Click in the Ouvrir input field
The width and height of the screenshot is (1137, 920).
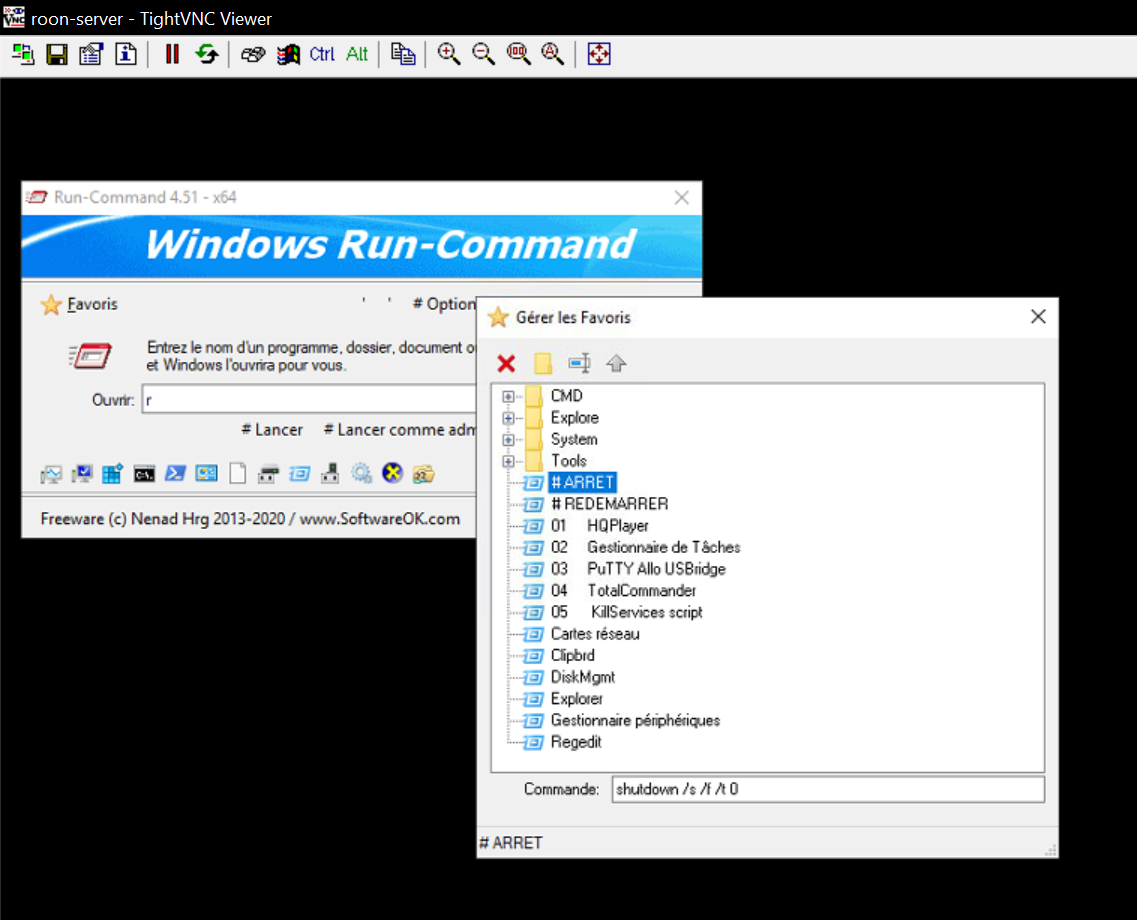click(x=309, y=399)
